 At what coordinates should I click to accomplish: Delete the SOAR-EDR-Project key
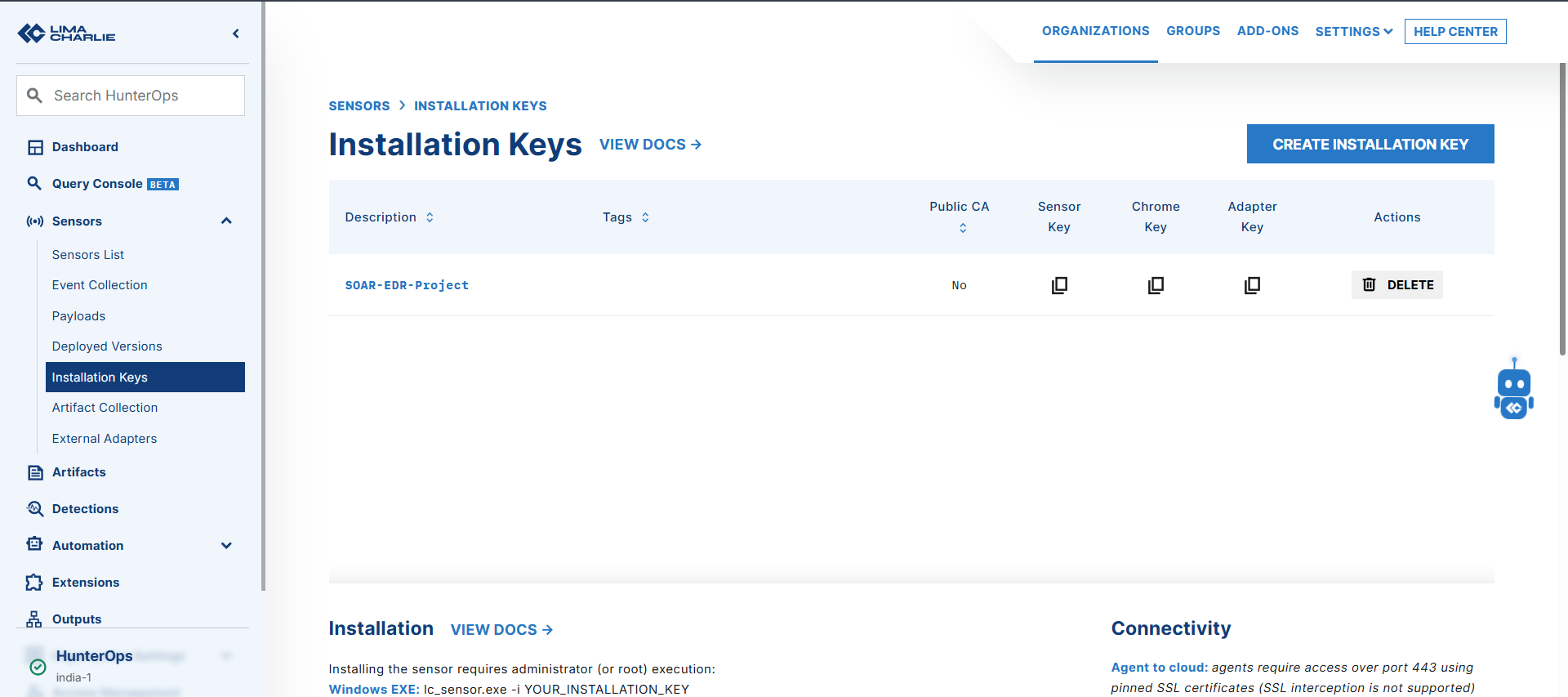pos(1396,285)
